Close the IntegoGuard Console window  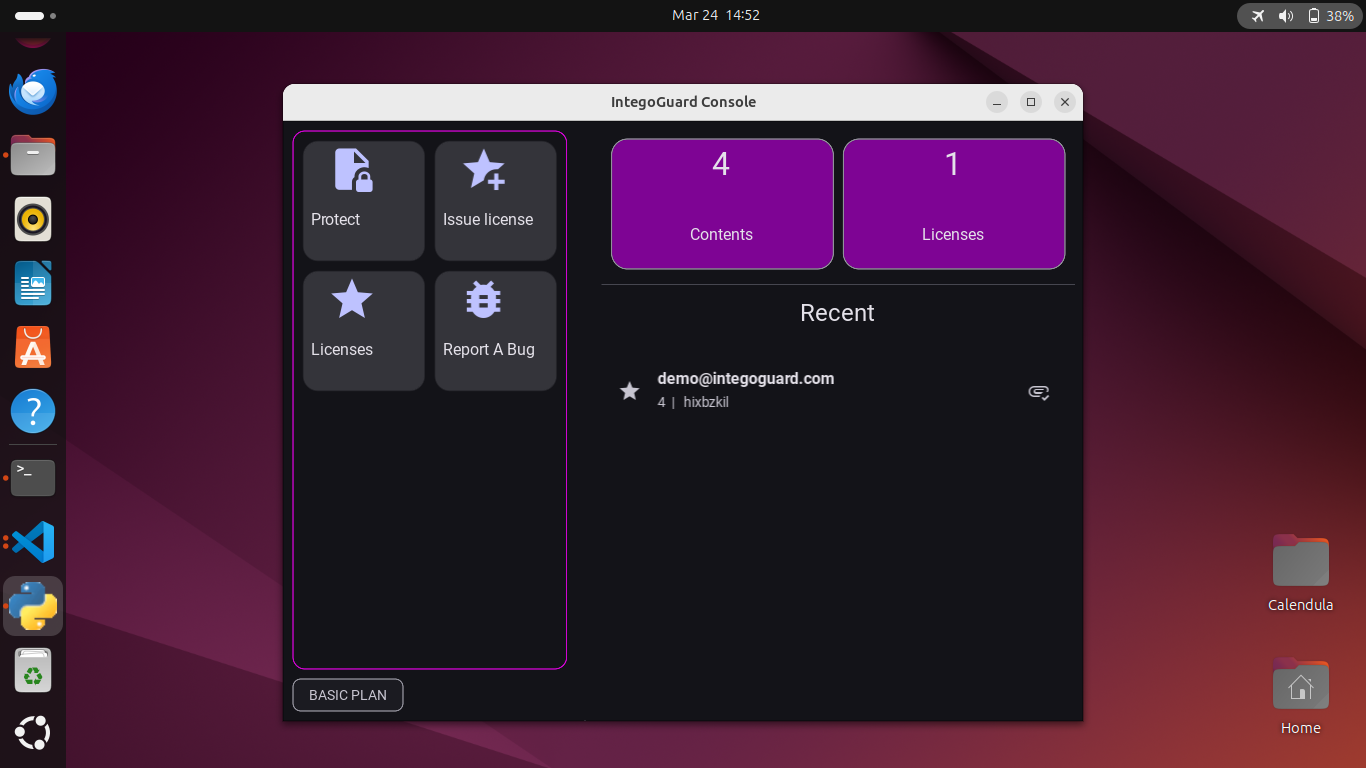pos(1065,102)
